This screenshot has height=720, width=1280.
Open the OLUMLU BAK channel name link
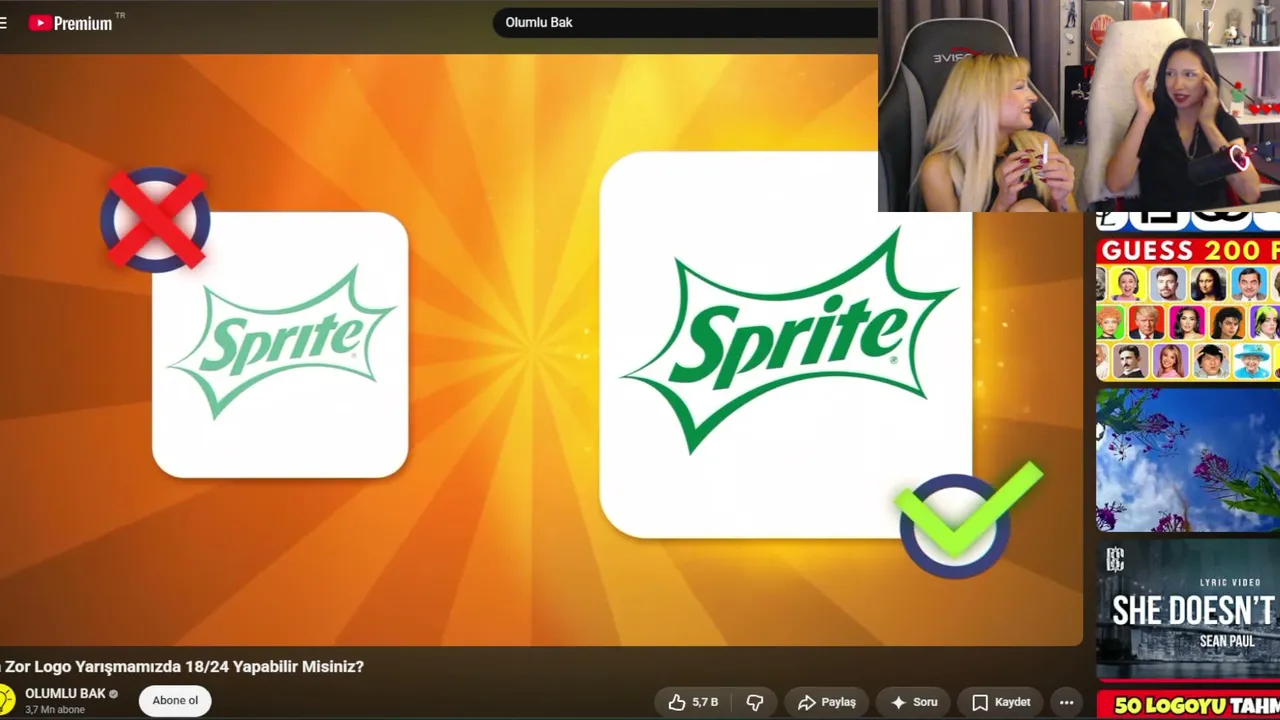65,693
